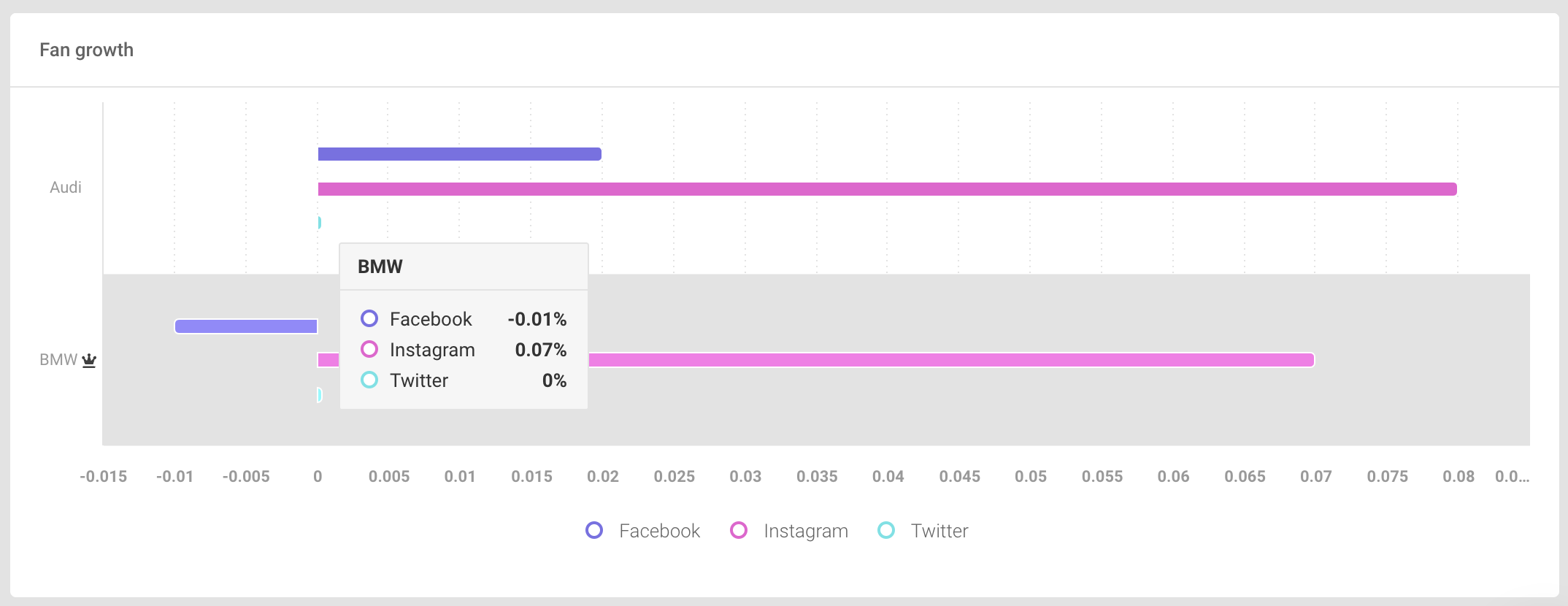This screenshot has height=606, width=1568.
Task: Click Audi's long pink Instagram bar
Action: [x=876, y=188]
